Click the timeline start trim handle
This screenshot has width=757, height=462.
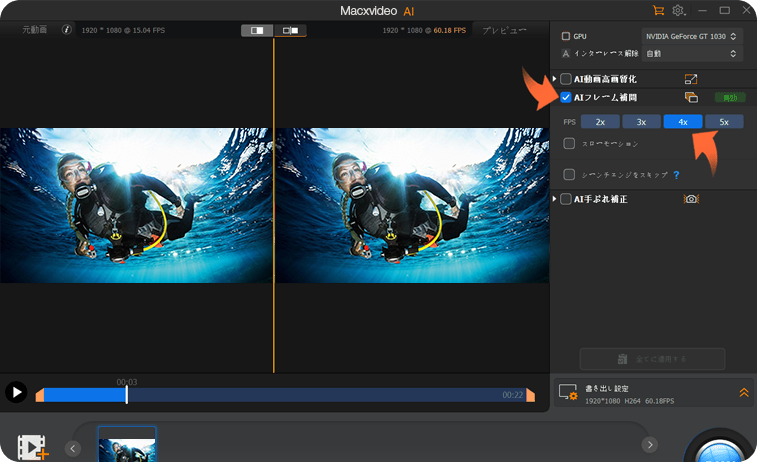[40, 395]
